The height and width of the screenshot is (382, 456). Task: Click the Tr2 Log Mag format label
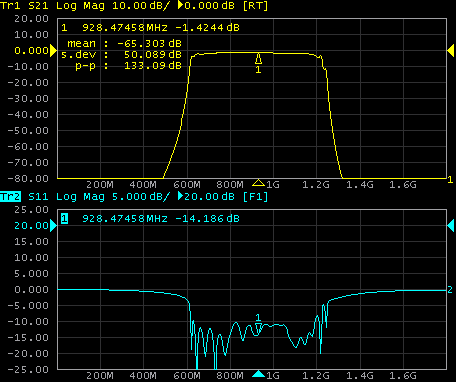coord(80,197)
